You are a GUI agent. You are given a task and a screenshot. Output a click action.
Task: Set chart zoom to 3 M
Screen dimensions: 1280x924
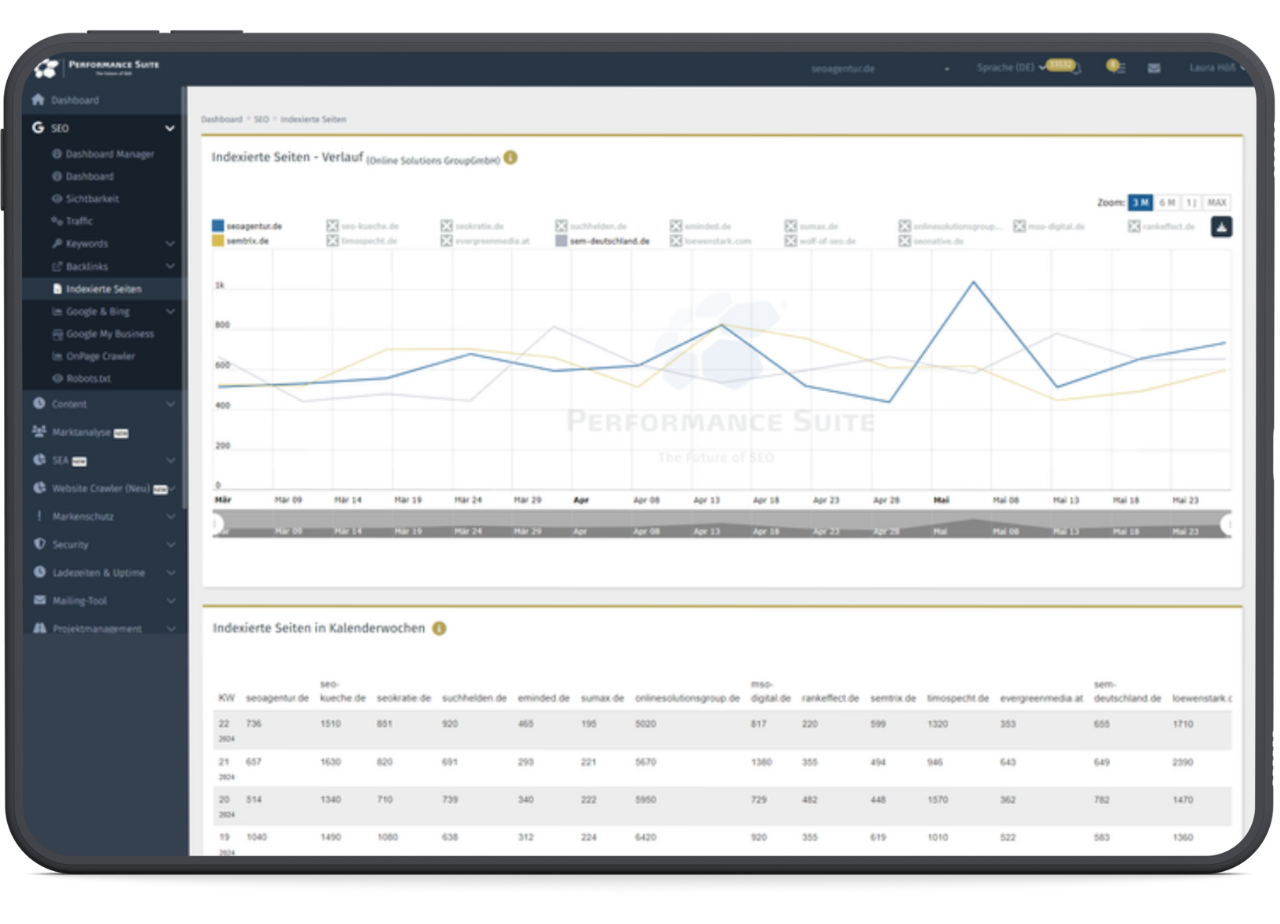pyautogui.click(x=1140, y=202)
